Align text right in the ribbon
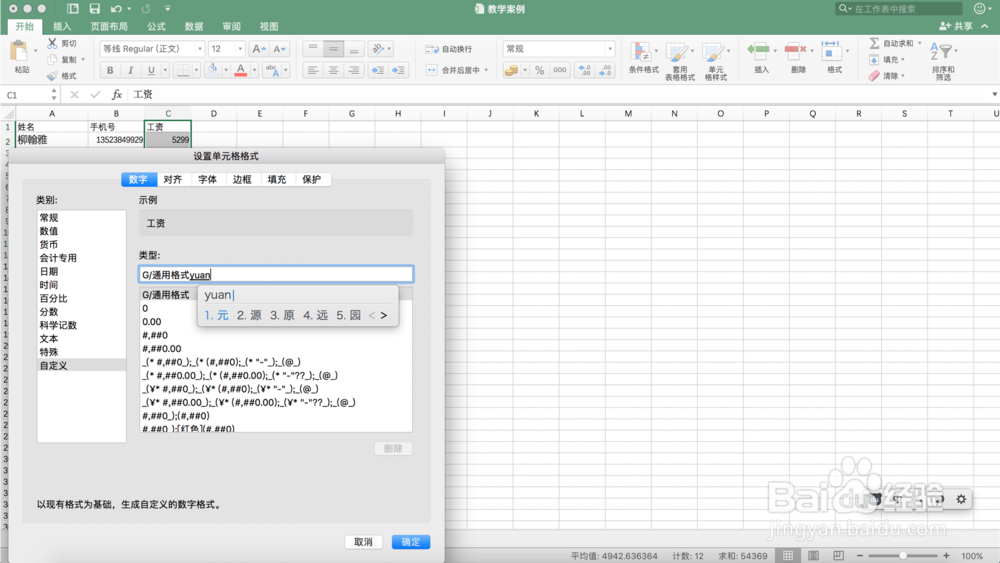1000x563 pixels. click(353, 70)
